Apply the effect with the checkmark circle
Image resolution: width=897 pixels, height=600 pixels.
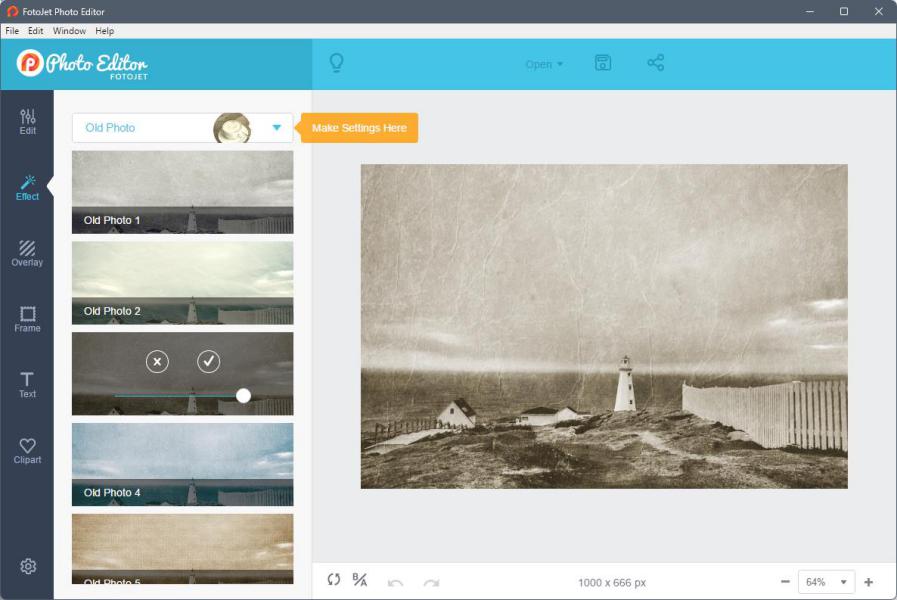[x=209, y=361]
